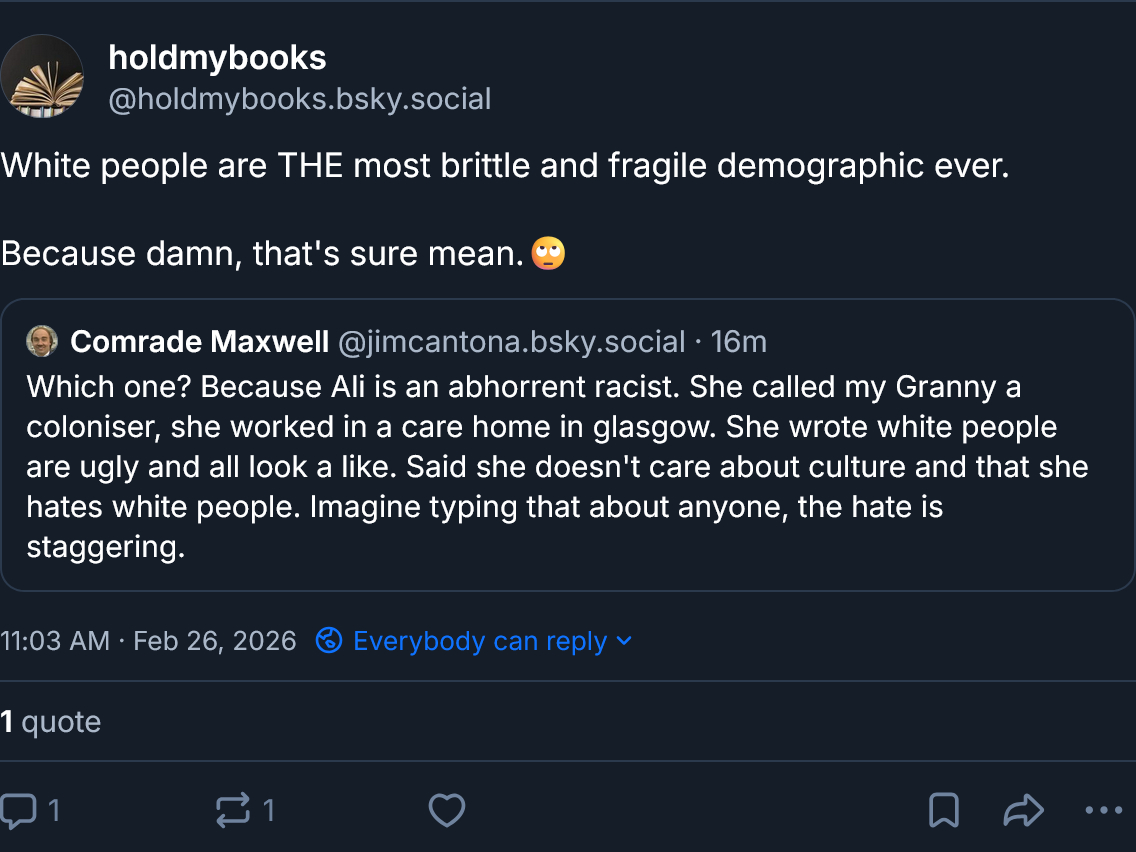
Task: Expand the reply settings chevron
Action: [625, 640]
